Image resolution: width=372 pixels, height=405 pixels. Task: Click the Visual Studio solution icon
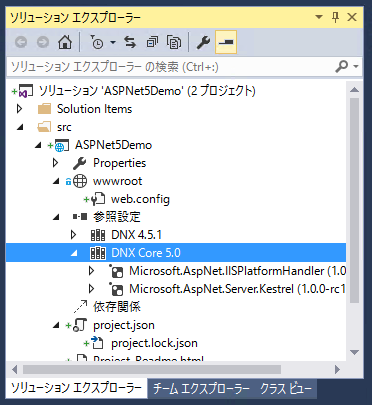(25, 91)
